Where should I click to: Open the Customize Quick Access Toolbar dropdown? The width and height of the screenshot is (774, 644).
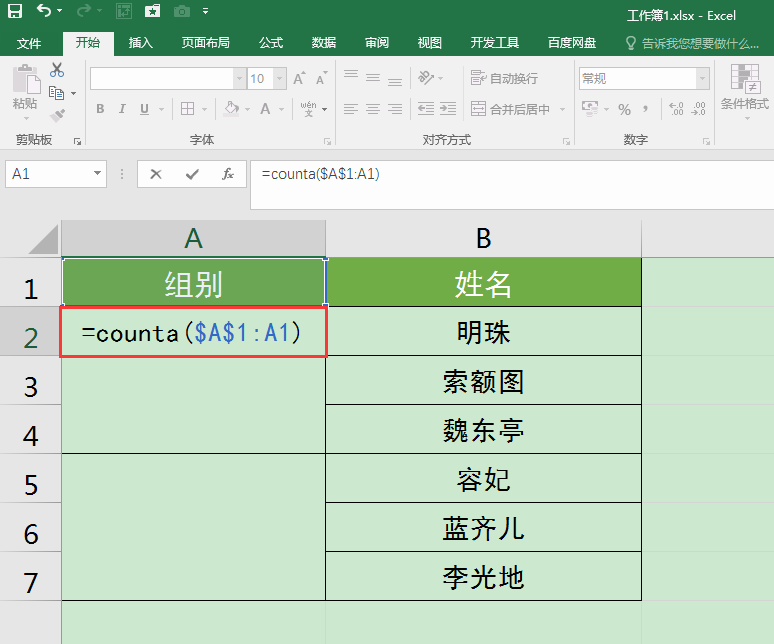tap(205, 11)
